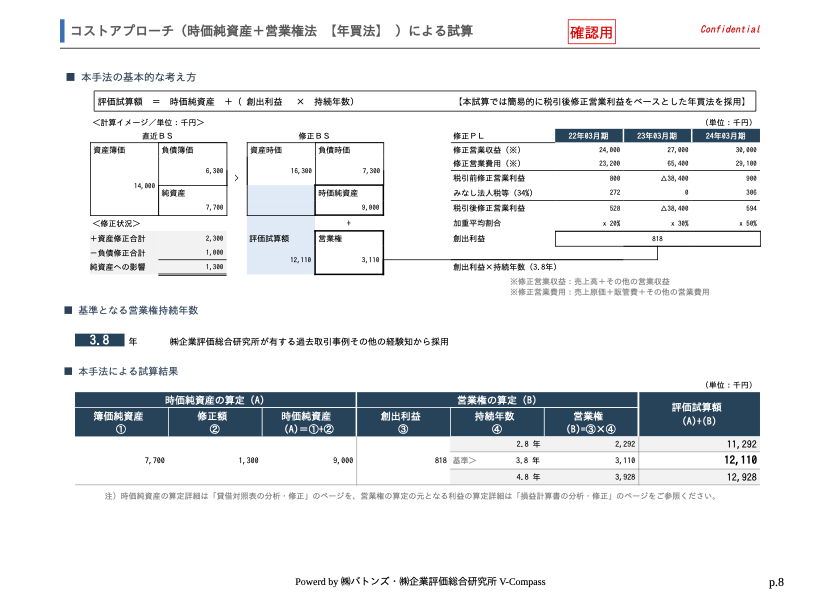Select the heading 本手法による試算結果
840x594 pixels.
128,371
